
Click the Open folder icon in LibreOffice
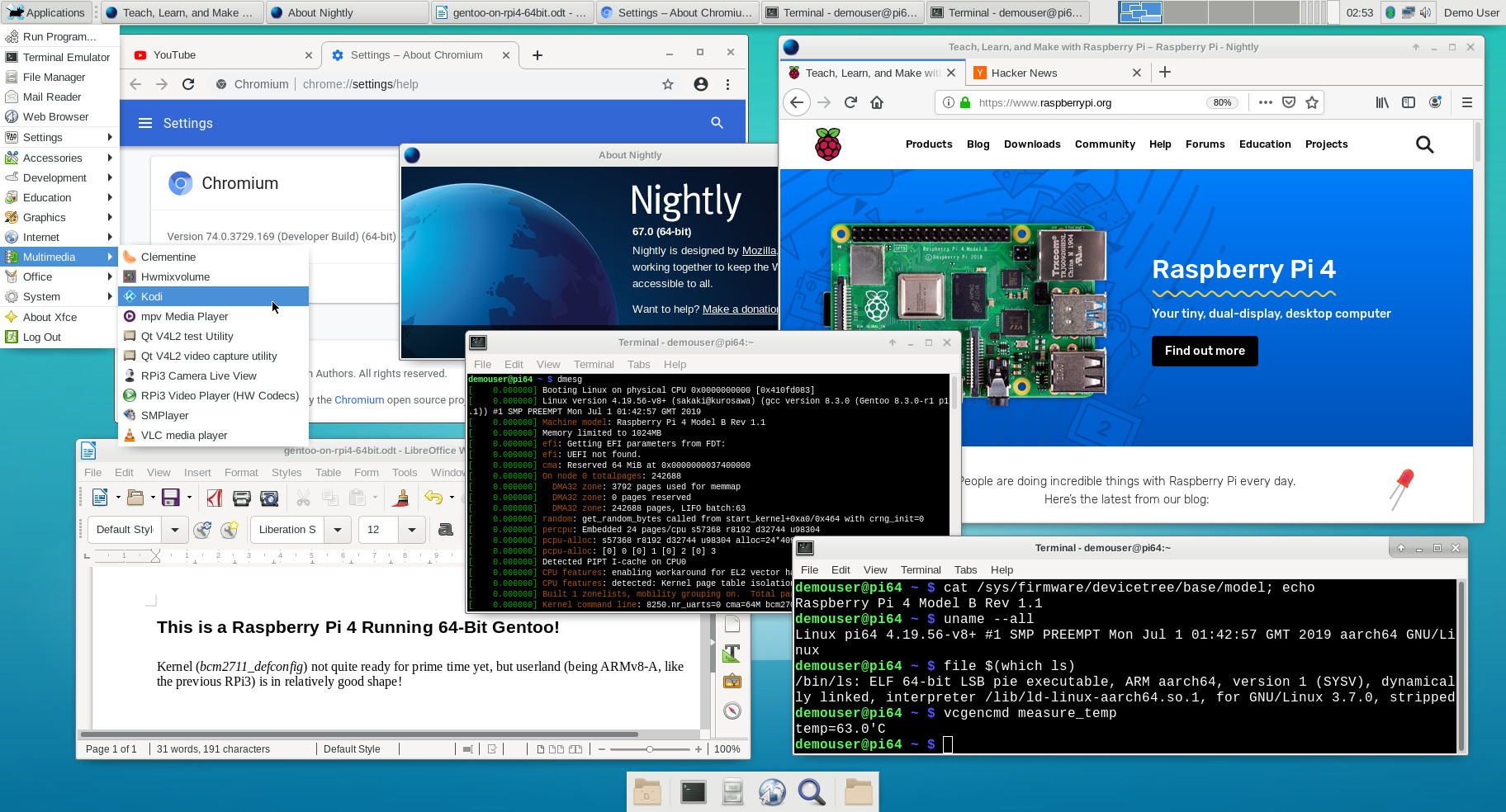135,497
